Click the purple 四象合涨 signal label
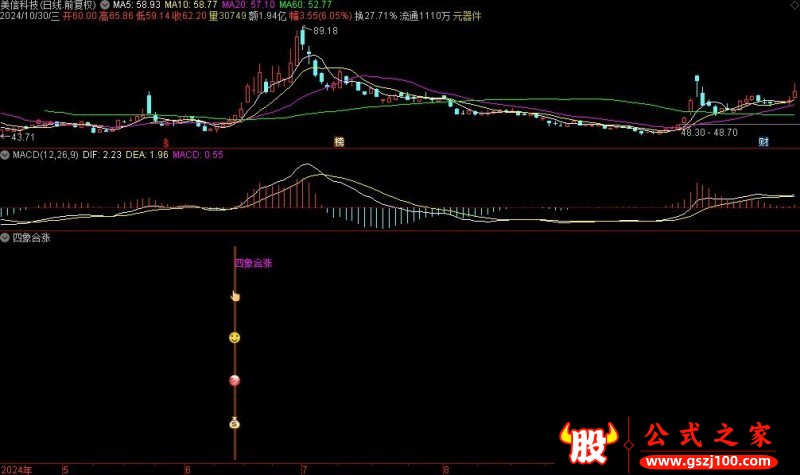The width and height of the screenshot is (800, 475). [253, 263]
